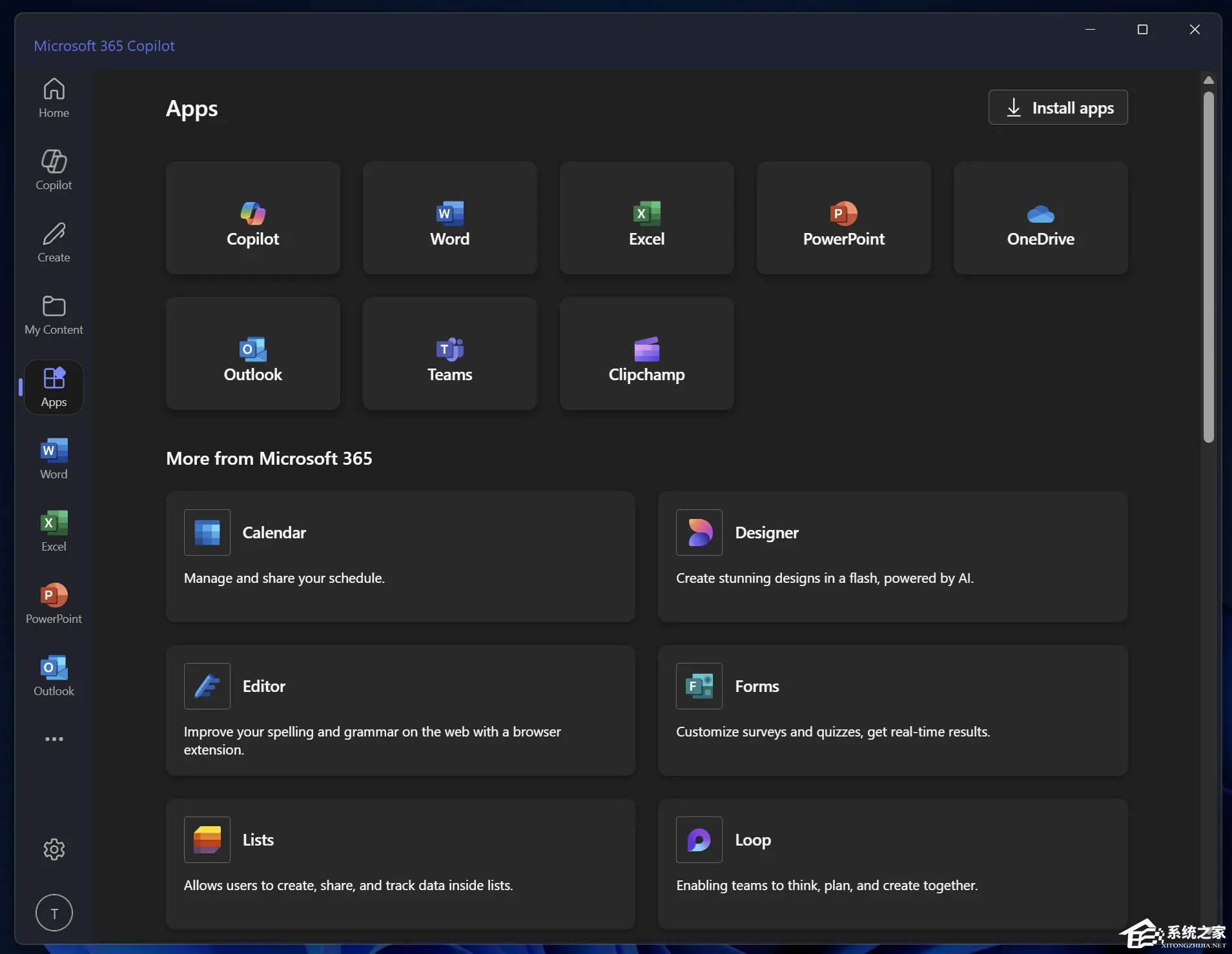
Task: Select the Forms app icon
Action: click(698, 685)
